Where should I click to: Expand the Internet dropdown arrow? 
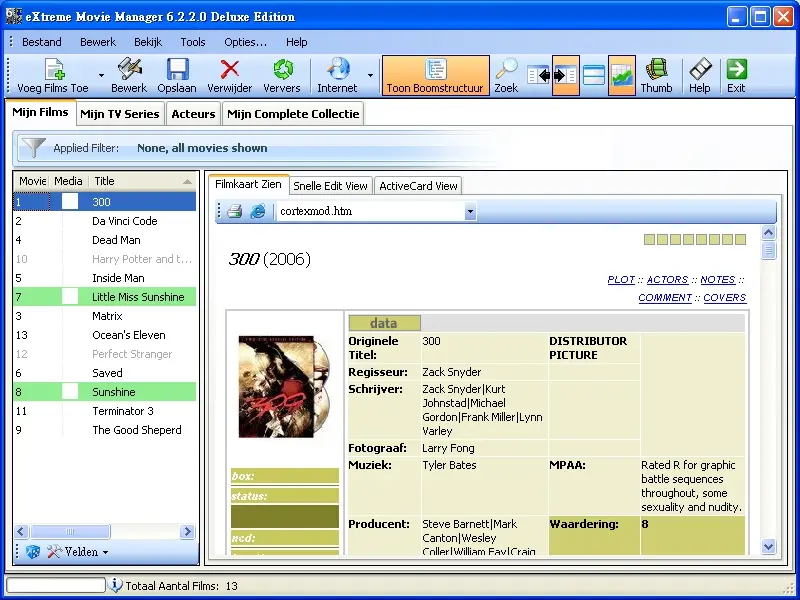coord(370,76)
